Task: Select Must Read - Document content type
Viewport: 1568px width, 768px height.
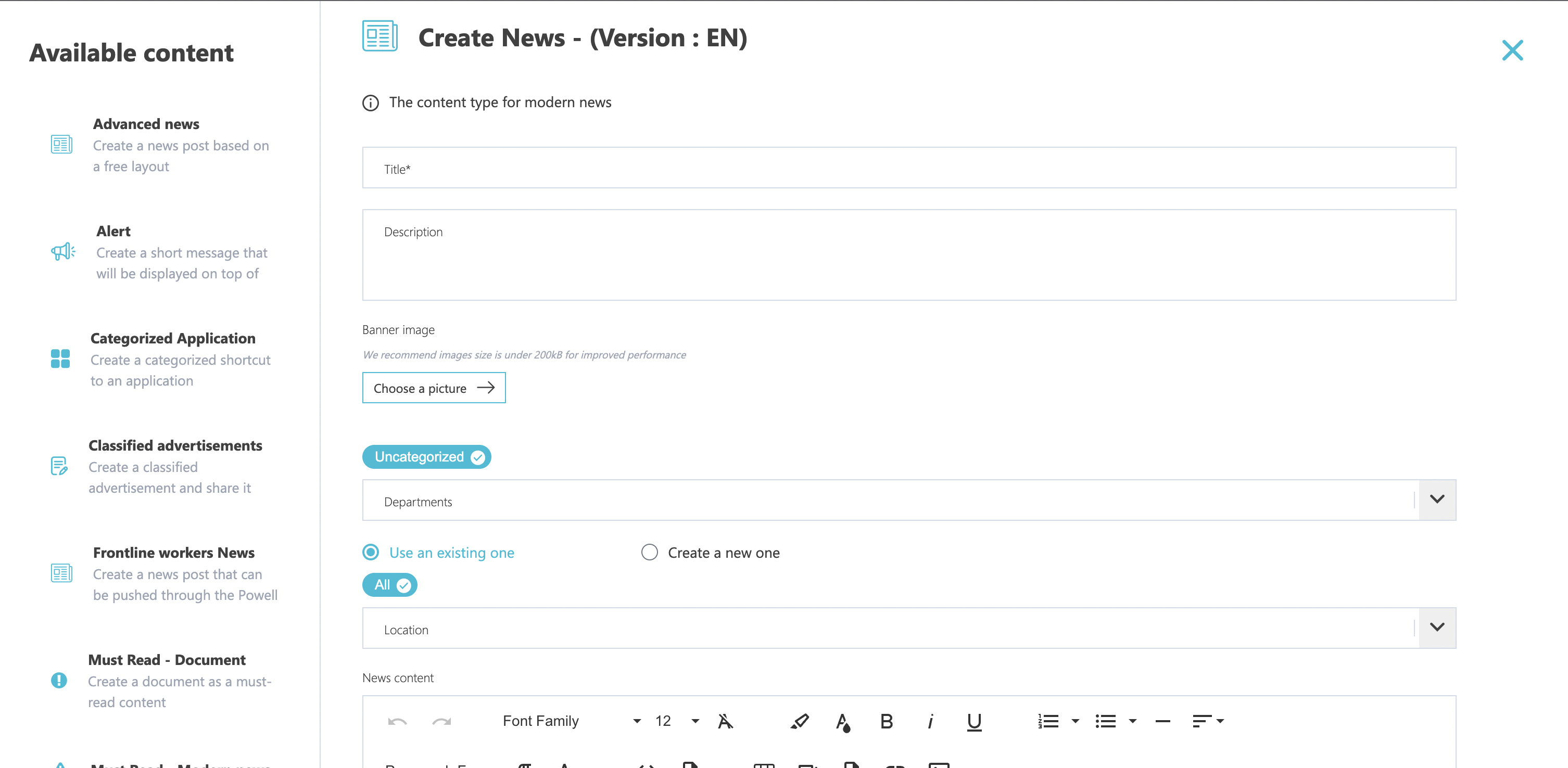Action: tap(165, 681)
